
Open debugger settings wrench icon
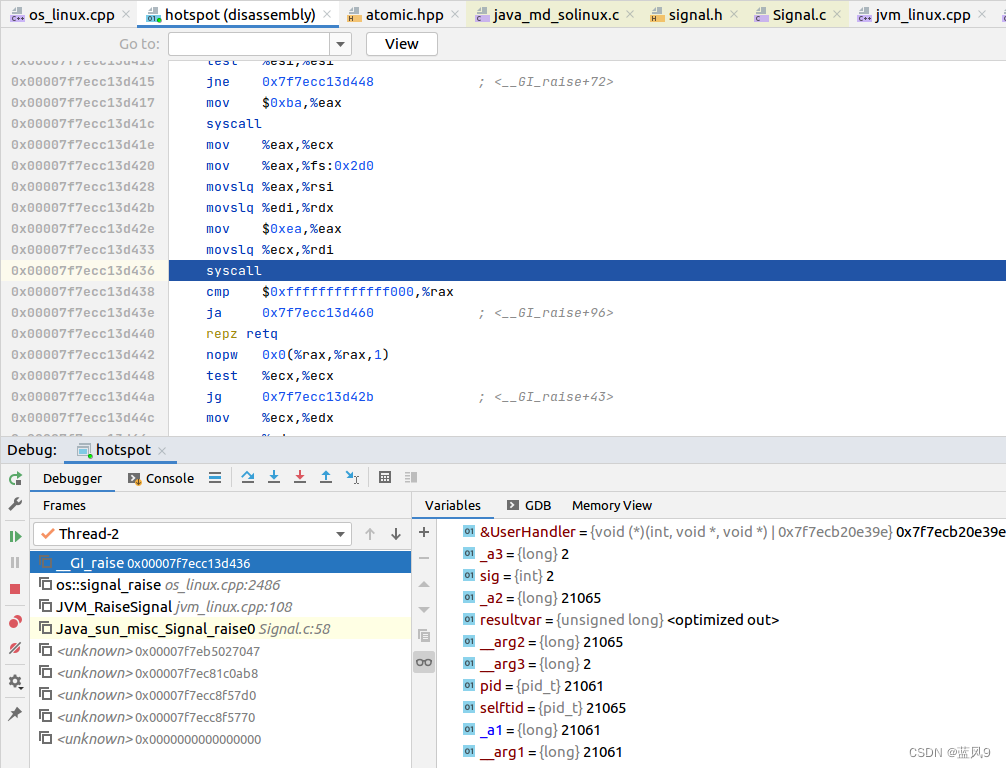(x=15, y=504)
